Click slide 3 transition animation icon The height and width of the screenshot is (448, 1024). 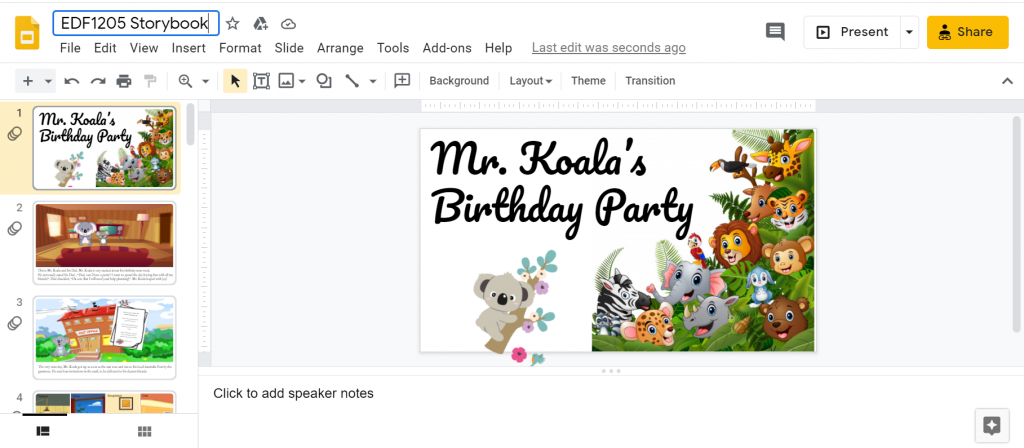pos(14,323)
